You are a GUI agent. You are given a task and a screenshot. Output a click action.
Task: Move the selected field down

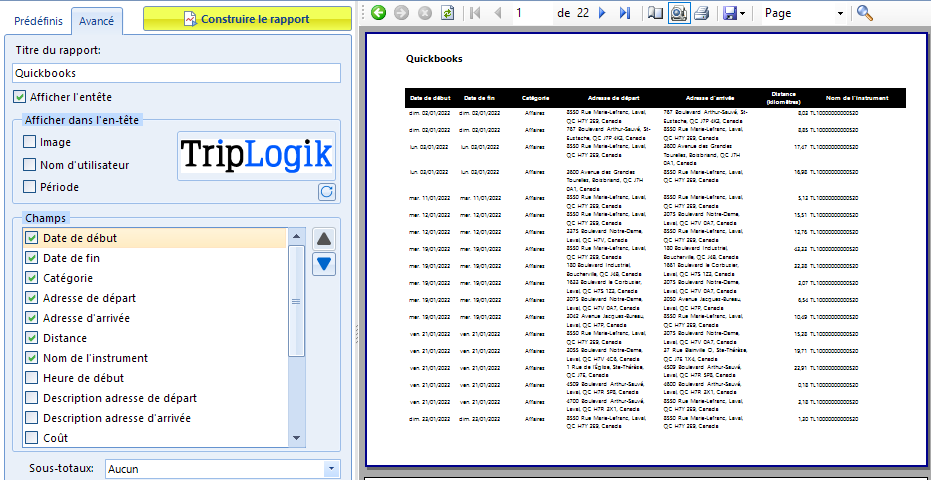324,264
